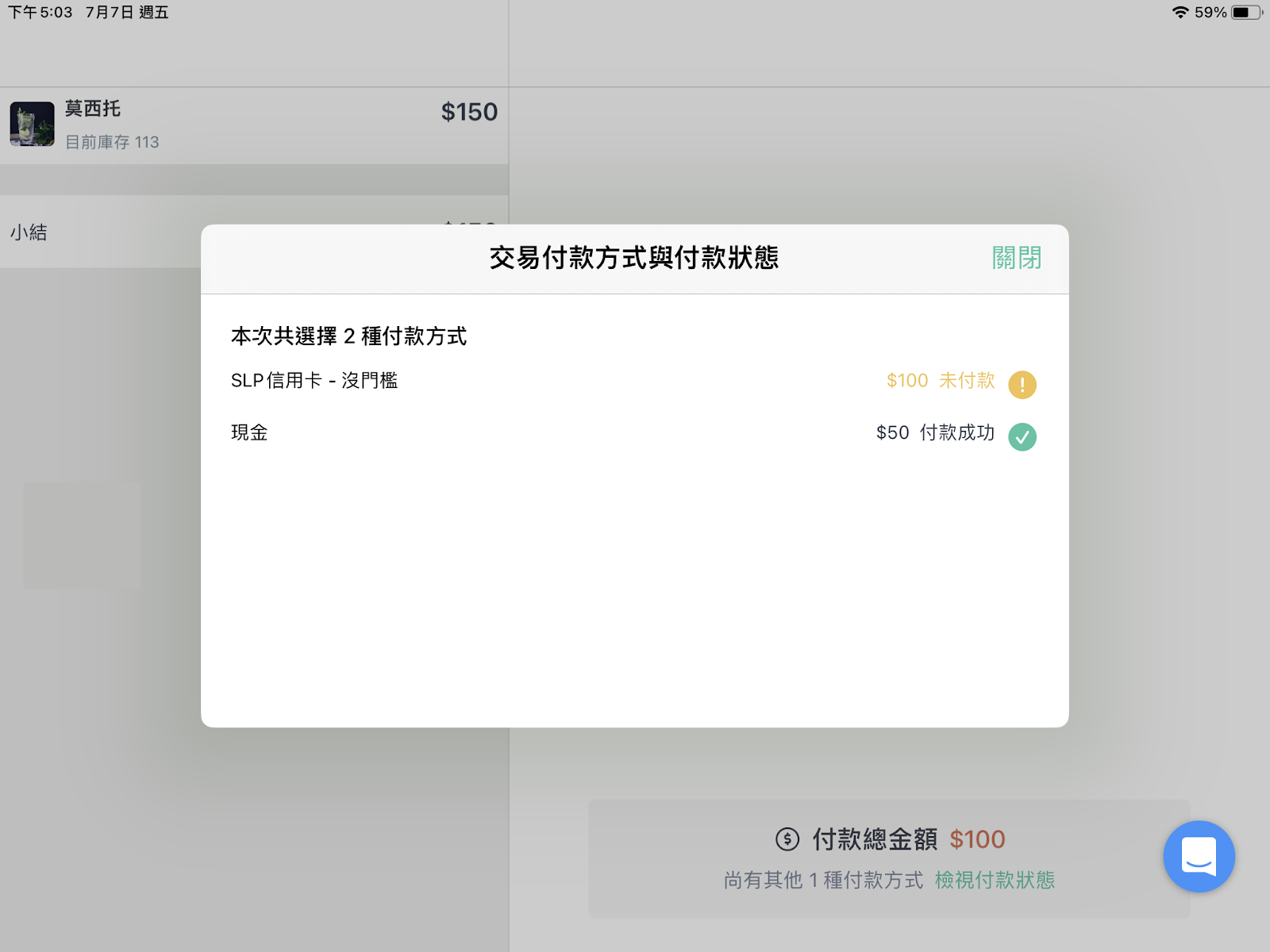This screenshot has height=952, width=1270.
Task: Tap the 下午 5:03 status bar clock
Action: (40, 12)
